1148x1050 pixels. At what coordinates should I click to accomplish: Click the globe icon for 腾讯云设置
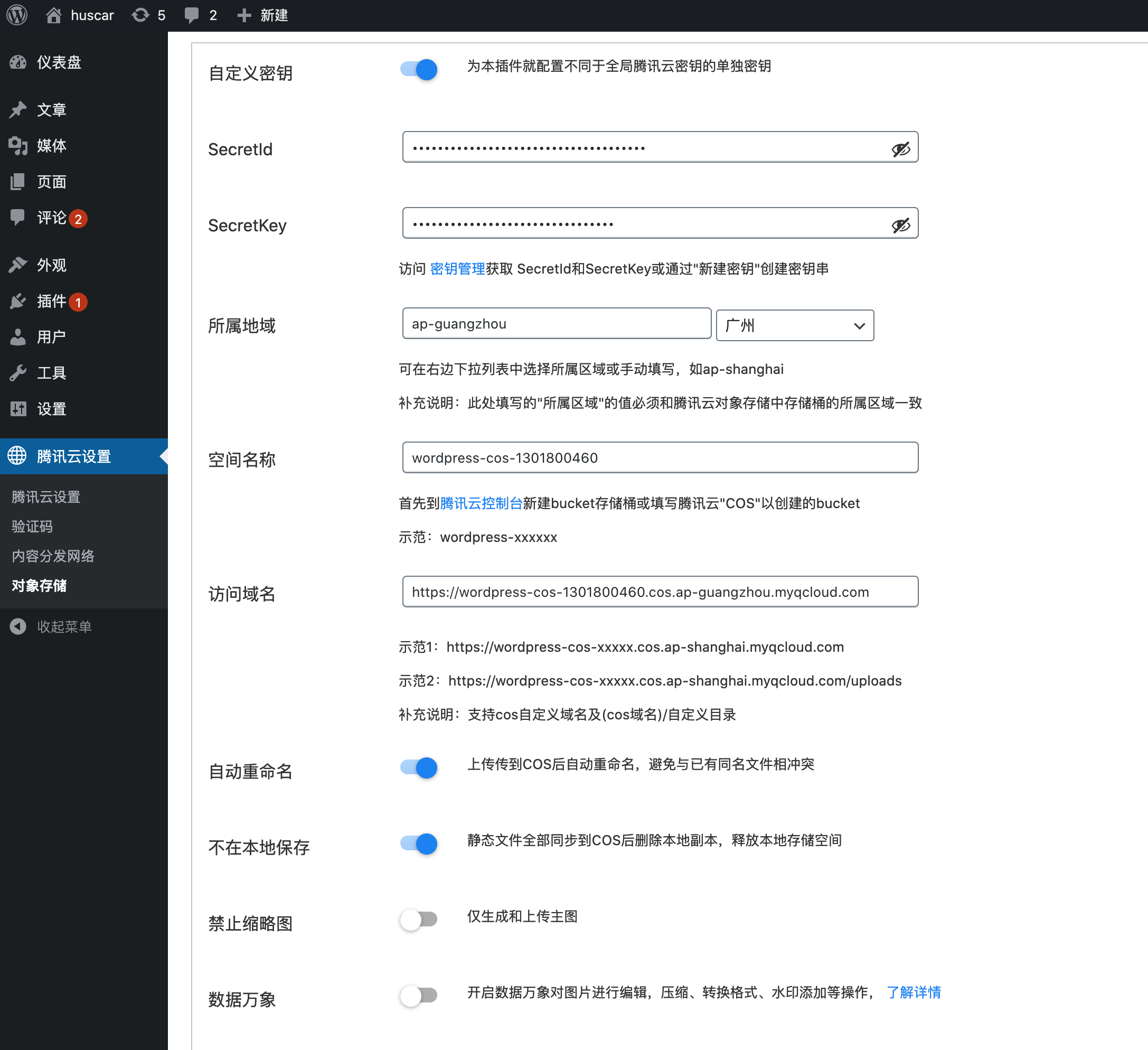coord(17,455)
